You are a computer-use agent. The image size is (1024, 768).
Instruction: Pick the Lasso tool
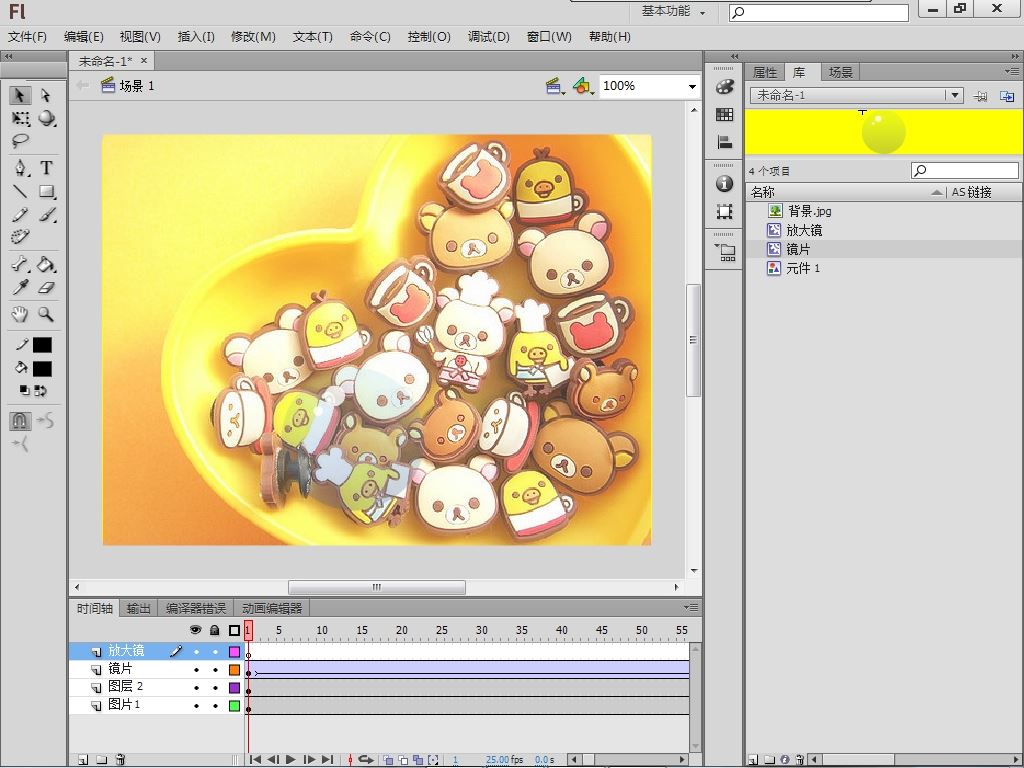(20, 140)
